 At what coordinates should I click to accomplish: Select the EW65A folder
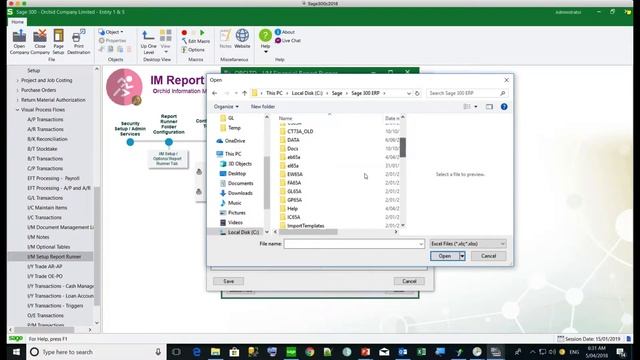[291, 174]
